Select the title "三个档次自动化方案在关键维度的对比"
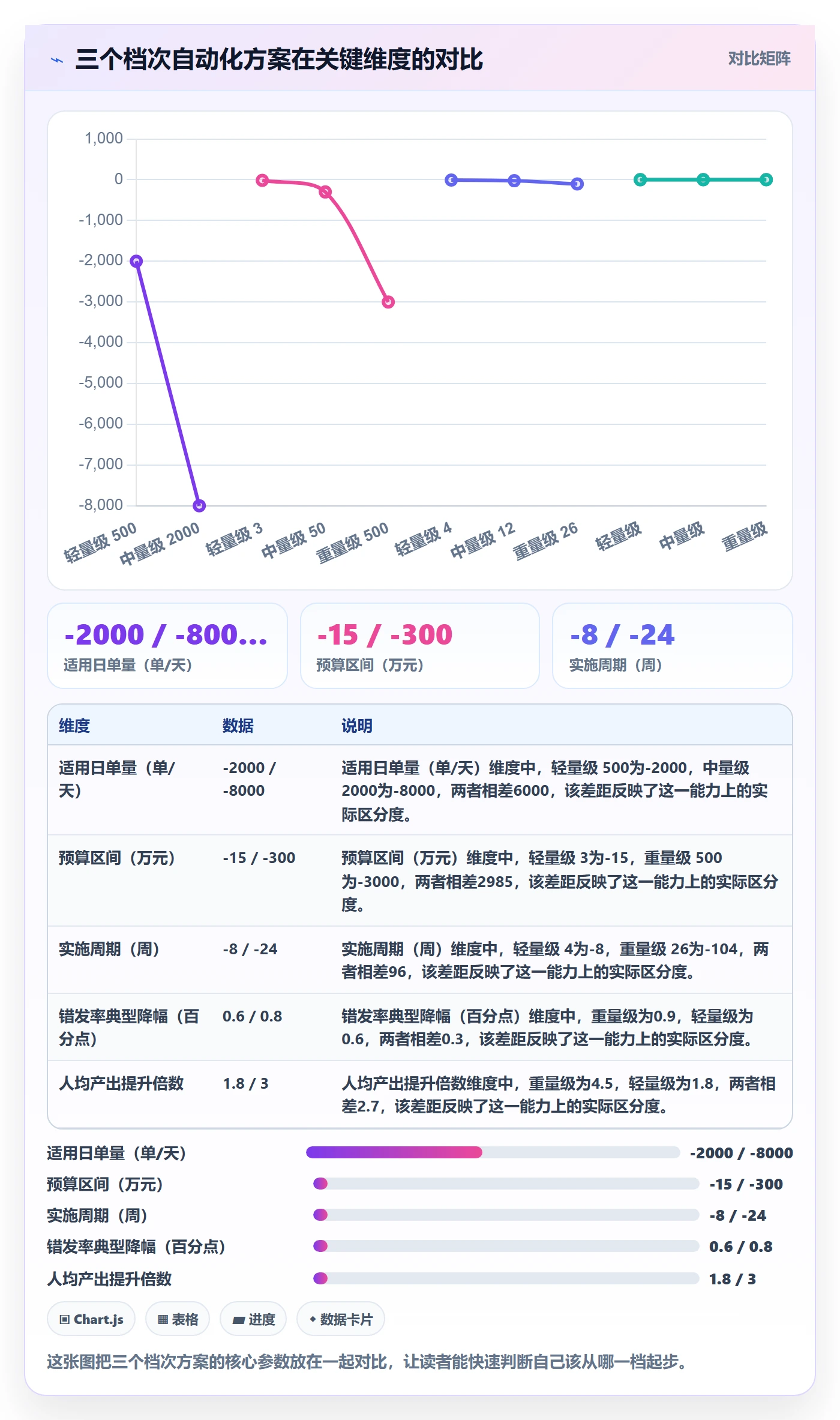 point(279,59)
